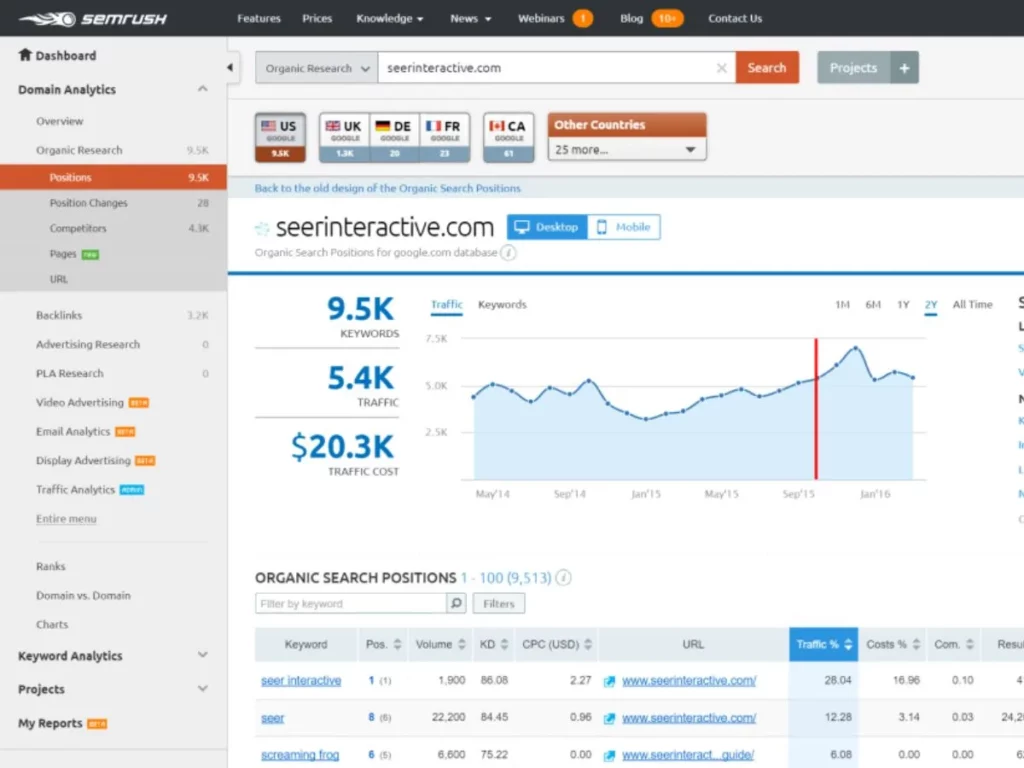Screen dimensions: 1024x768
Task: Clear the domain search field X icon
Action: click(x=721, y=68)
